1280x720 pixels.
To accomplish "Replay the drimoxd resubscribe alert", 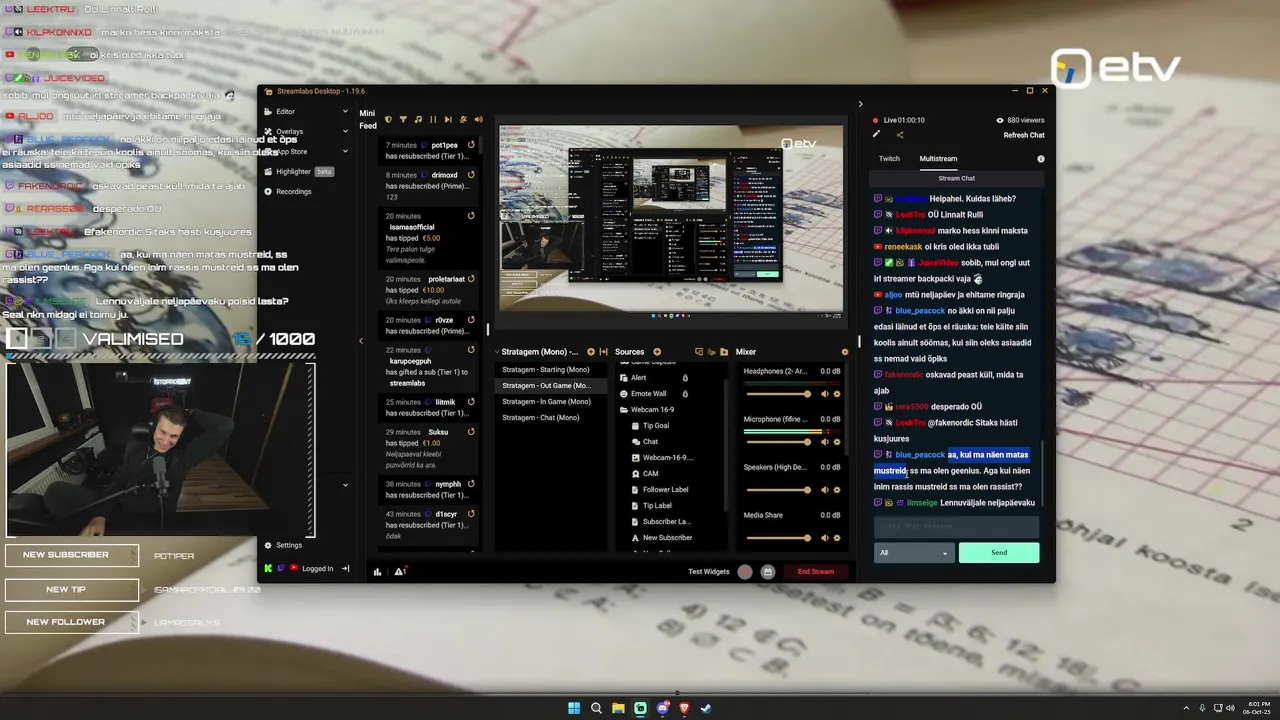I will click(x=471, y=175).
